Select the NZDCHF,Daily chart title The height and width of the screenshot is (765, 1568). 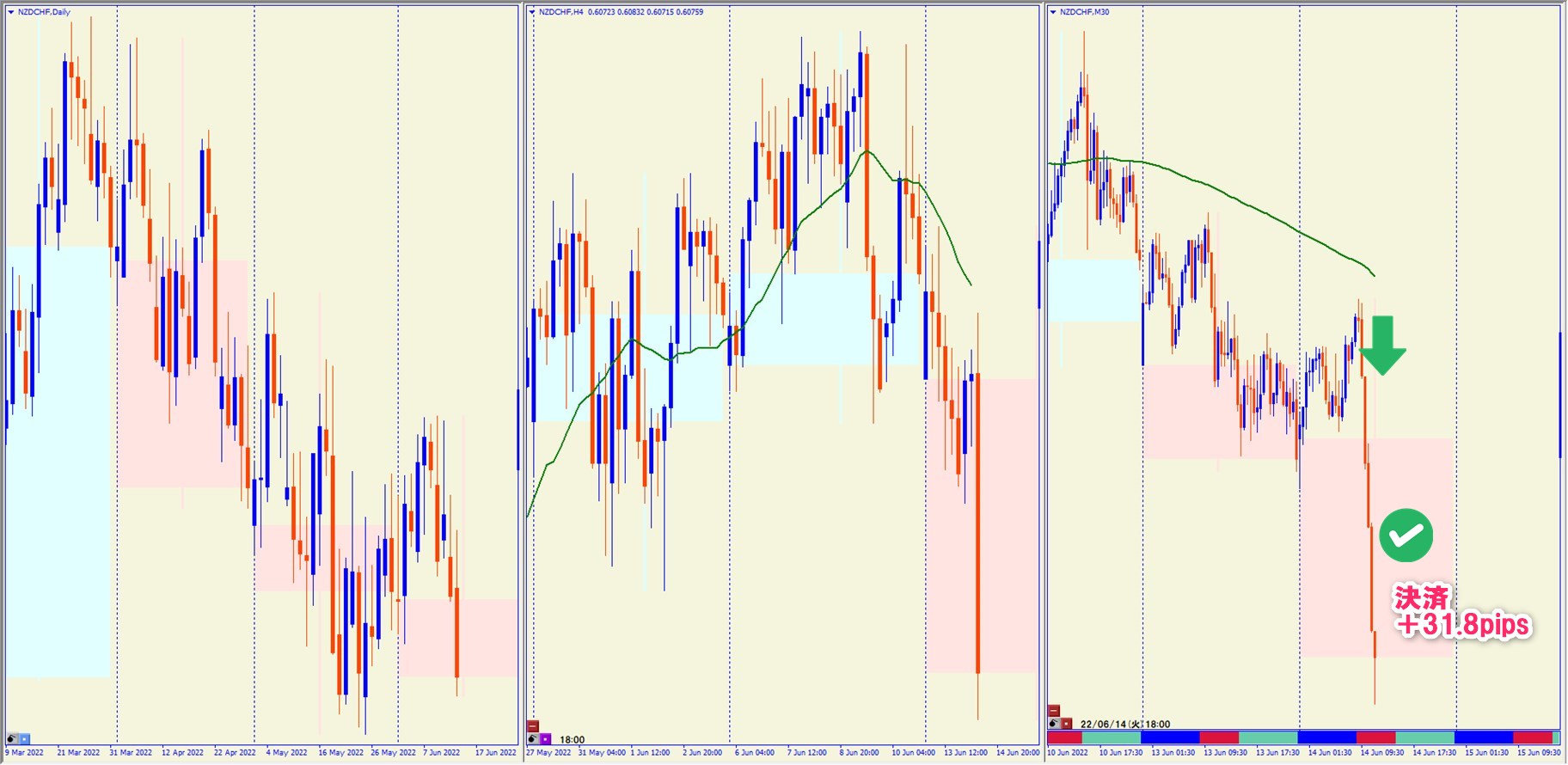[44, 12]
